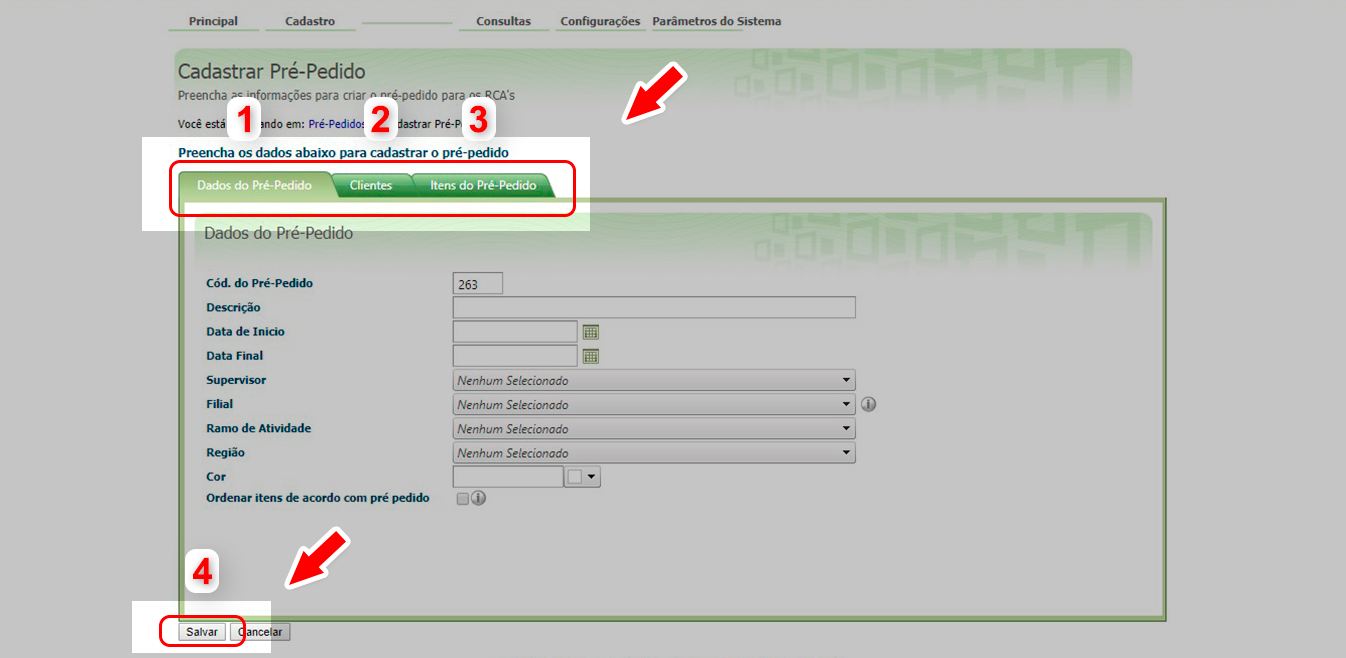Screen dimensions: 1346x658
Task: Click the Cor text input field
Action: [x=508, y=477]
